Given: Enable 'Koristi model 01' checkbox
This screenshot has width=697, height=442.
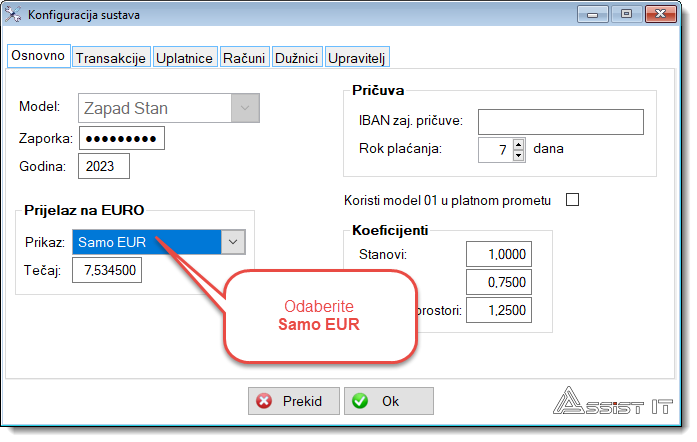Looking at the screenshot, I should [573, 200].
